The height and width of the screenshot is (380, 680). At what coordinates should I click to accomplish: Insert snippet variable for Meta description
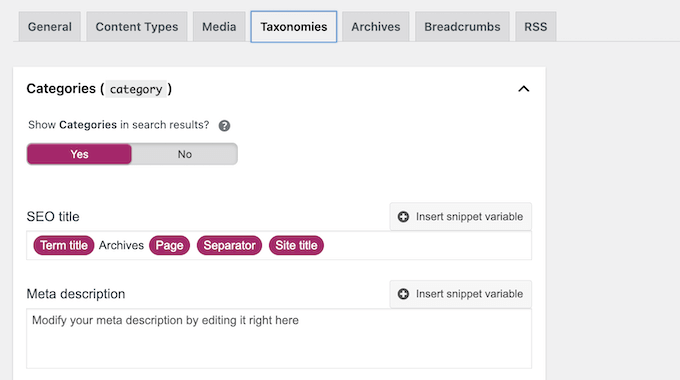point(461,294)
